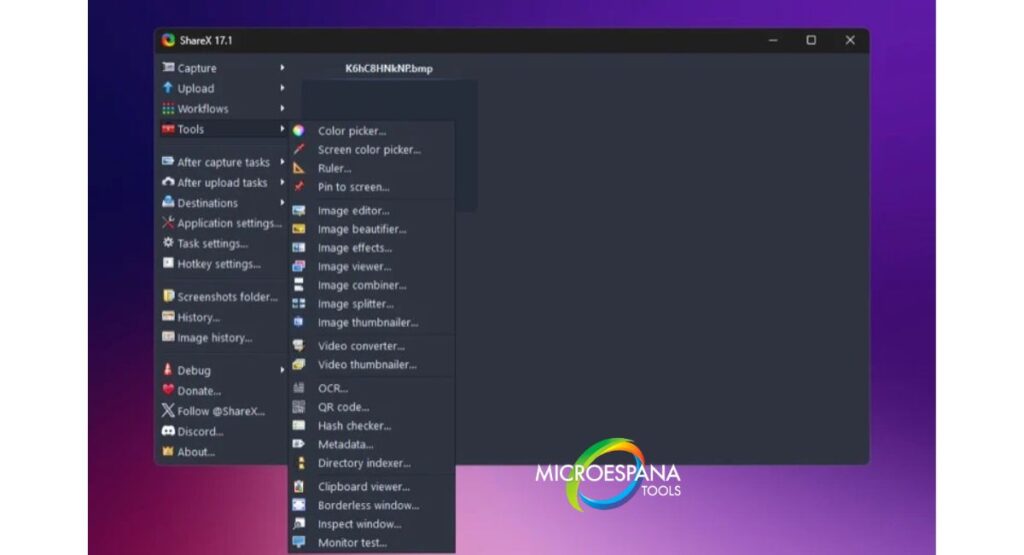The width and height of the screenshot is (1024, 555).
Task: Select the Ruler triangle icon
Action: [298, 168]
